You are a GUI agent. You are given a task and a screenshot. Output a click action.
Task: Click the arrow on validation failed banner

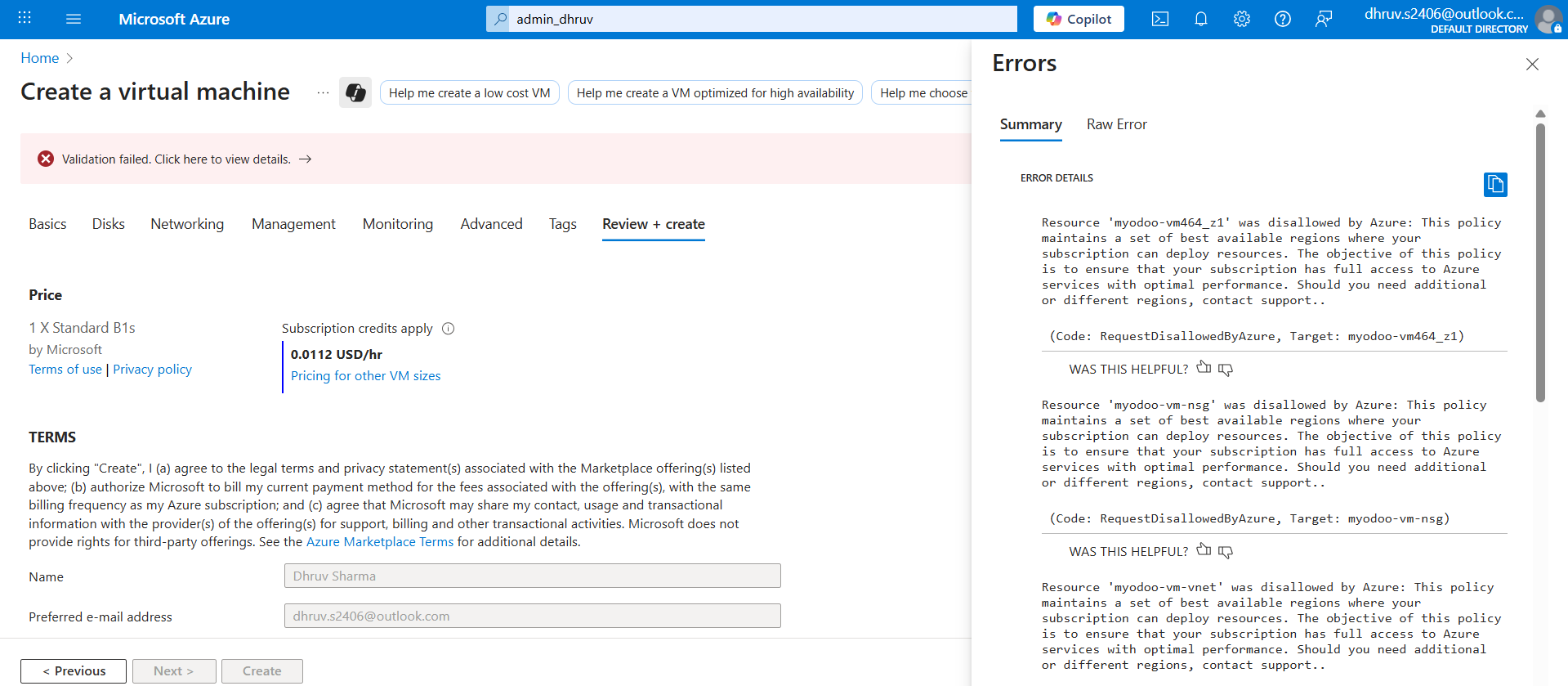click(305, 159)
